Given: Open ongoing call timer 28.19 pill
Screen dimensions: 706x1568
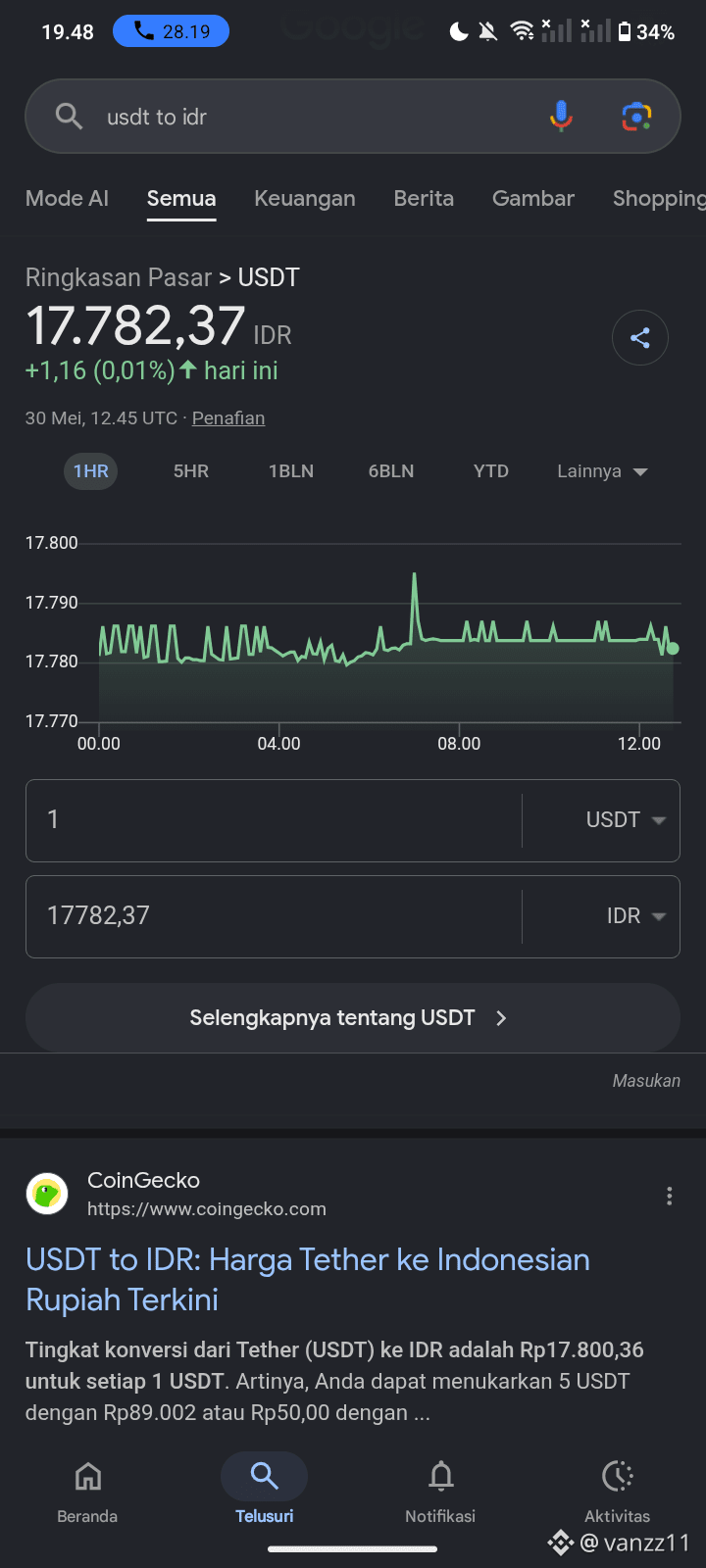Looking at the screenshot, I should coord(171,31).
